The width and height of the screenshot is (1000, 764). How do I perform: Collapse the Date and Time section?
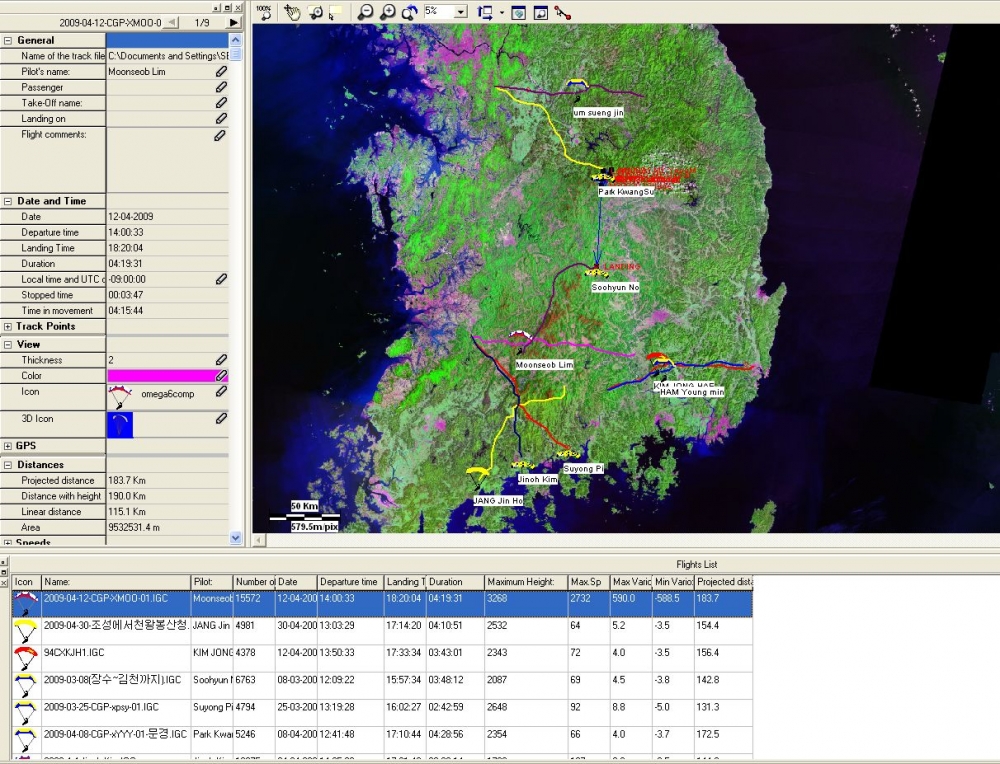[x=8, y=201]
